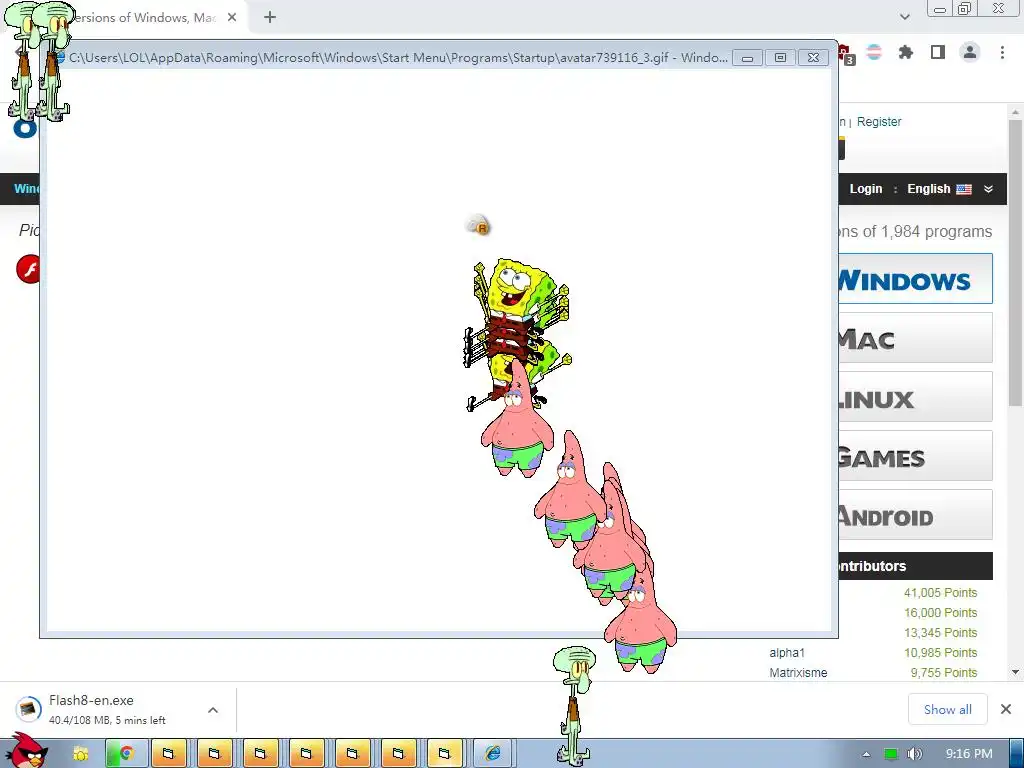
Task: Click the Angry Bird Start button
Action: pos(26,751)
